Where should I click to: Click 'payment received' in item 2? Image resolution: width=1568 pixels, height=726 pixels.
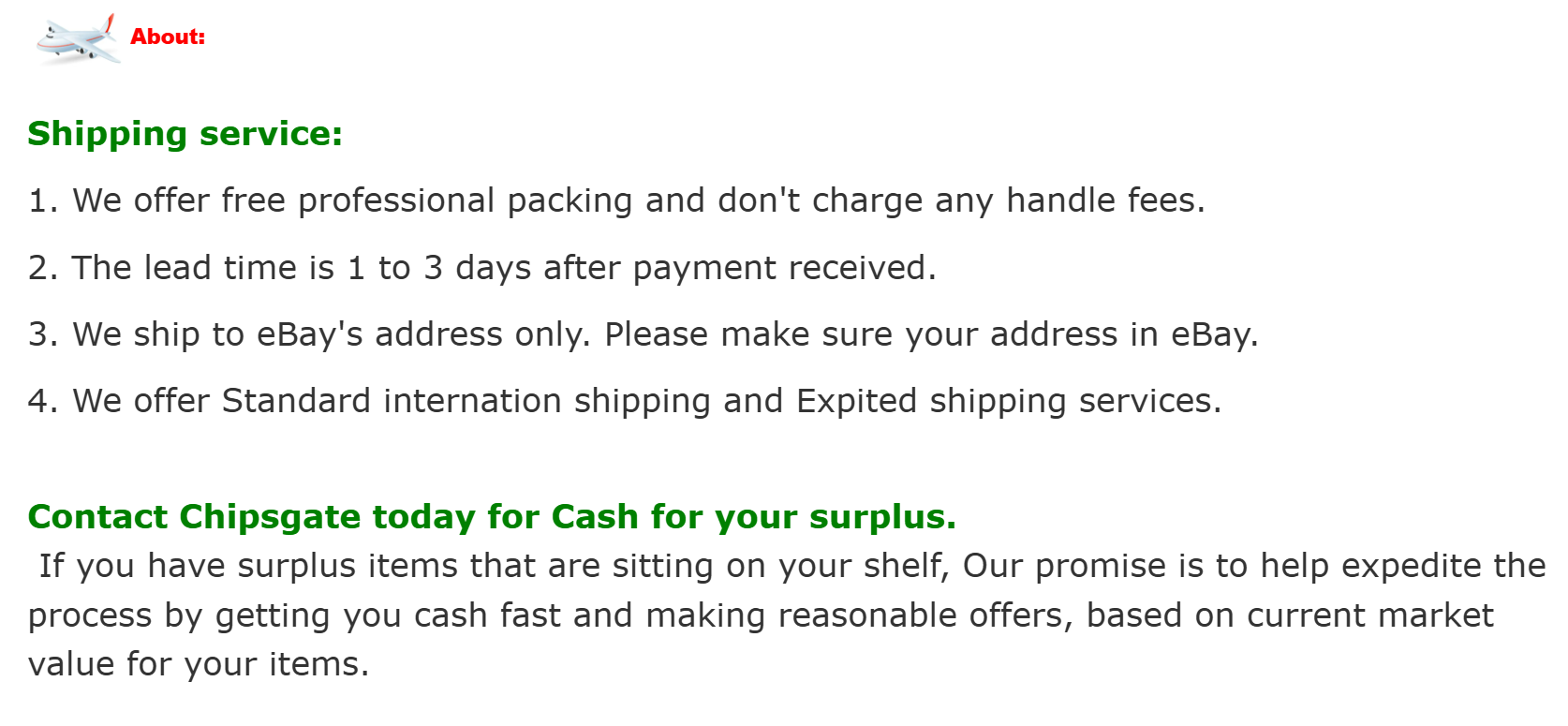[x=784, y=268]
